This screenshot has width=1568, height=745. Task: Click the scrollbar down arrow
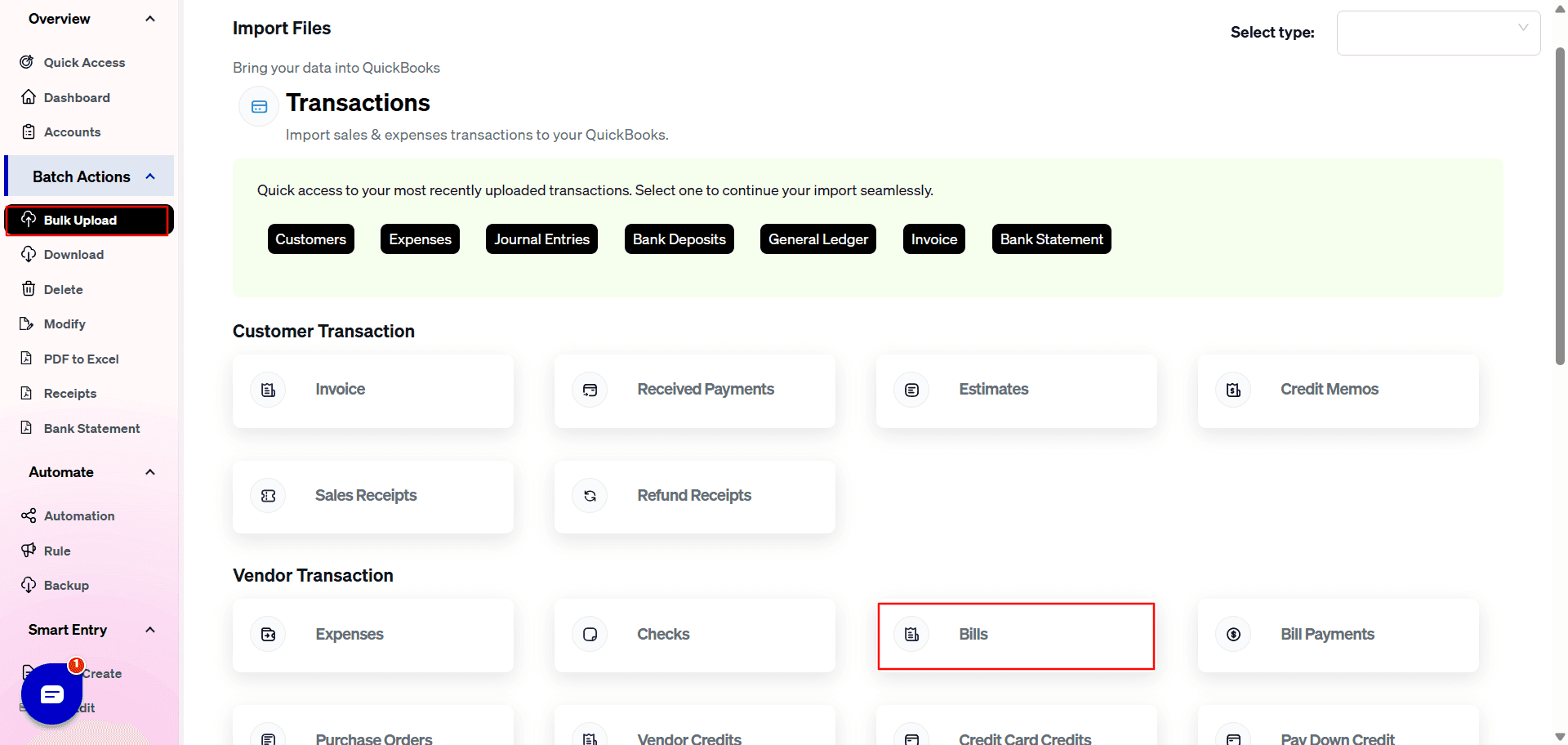click(x=1560, y=737)
